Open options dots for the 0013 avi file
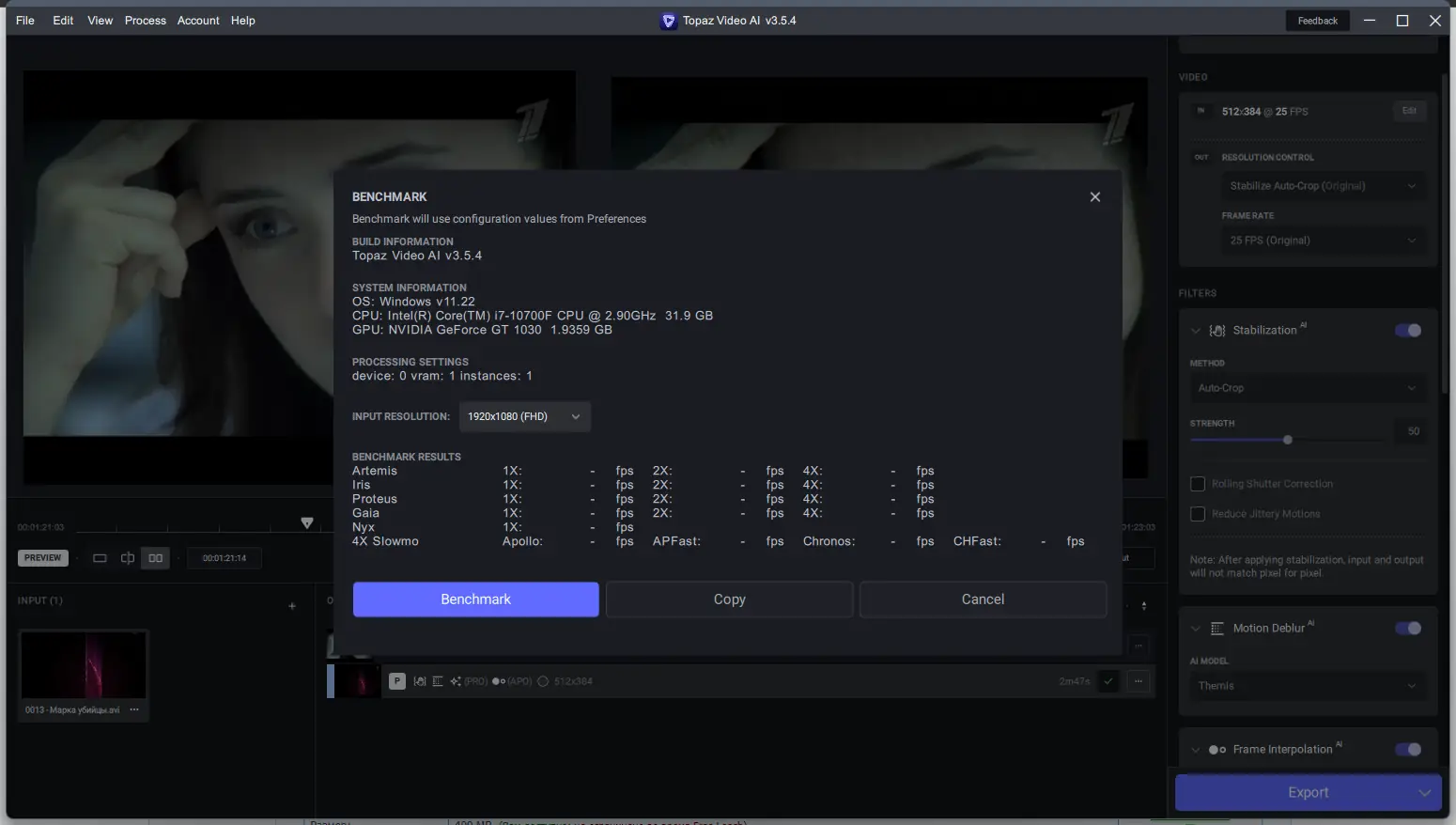Image resolution: width=1456 pixels, height=825 pixels. point(134,709)
